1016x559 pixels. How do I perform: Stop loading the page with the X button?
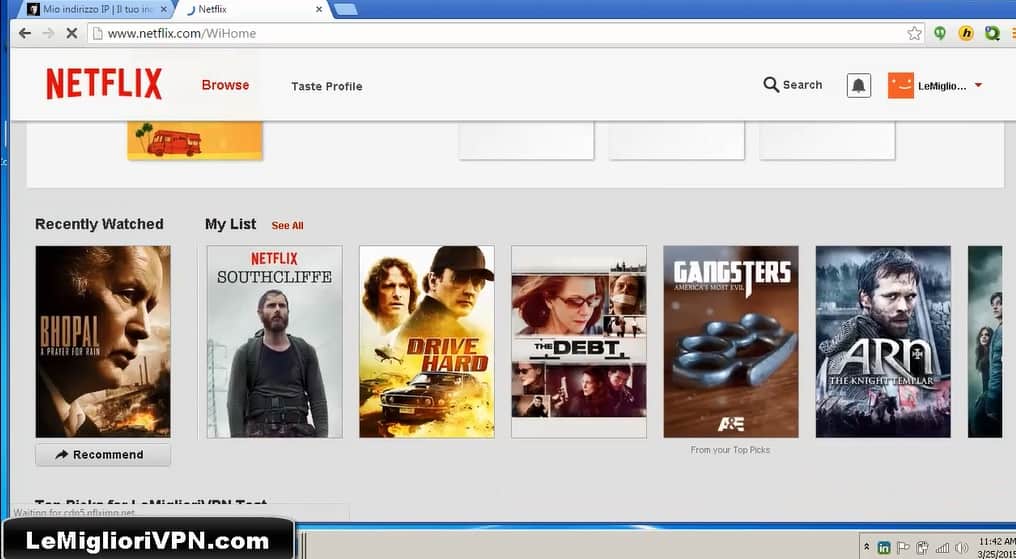pyautogui.click(x=72, y=34)
